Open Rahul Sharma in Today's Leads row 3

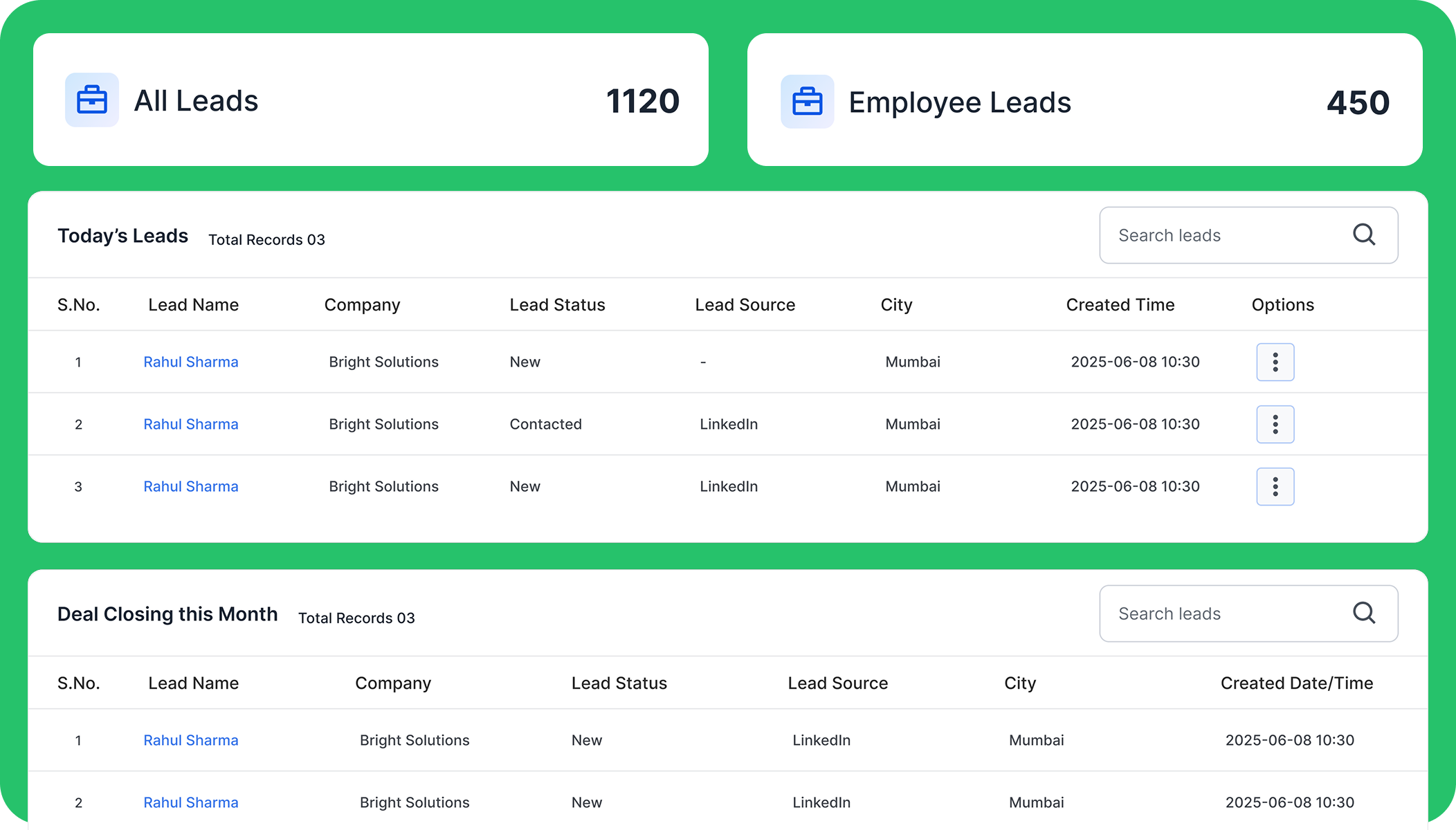(x=191, y=486)
